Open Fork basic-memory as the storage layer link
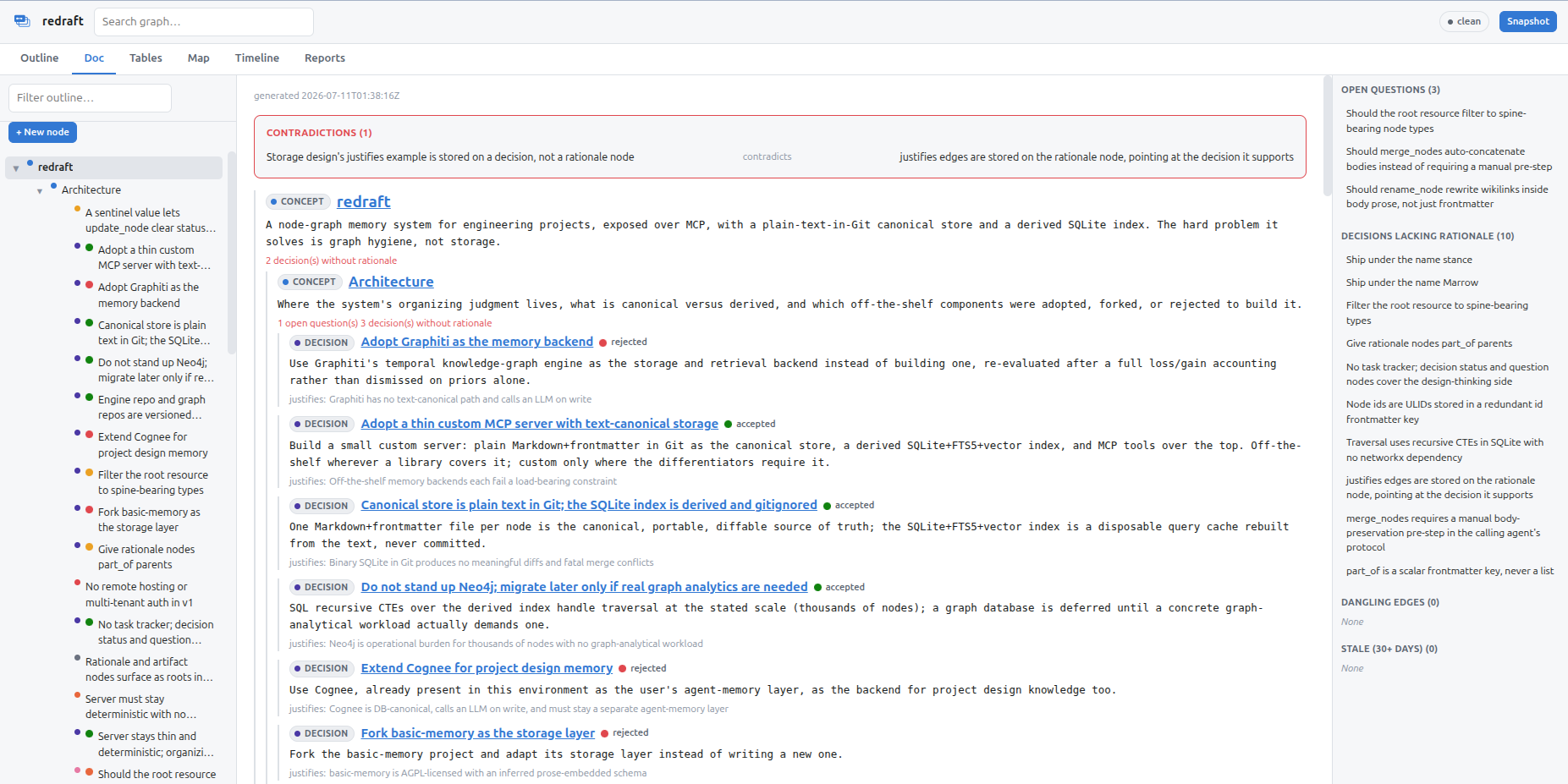The image size is (1568, 784). tap(477, 733)
